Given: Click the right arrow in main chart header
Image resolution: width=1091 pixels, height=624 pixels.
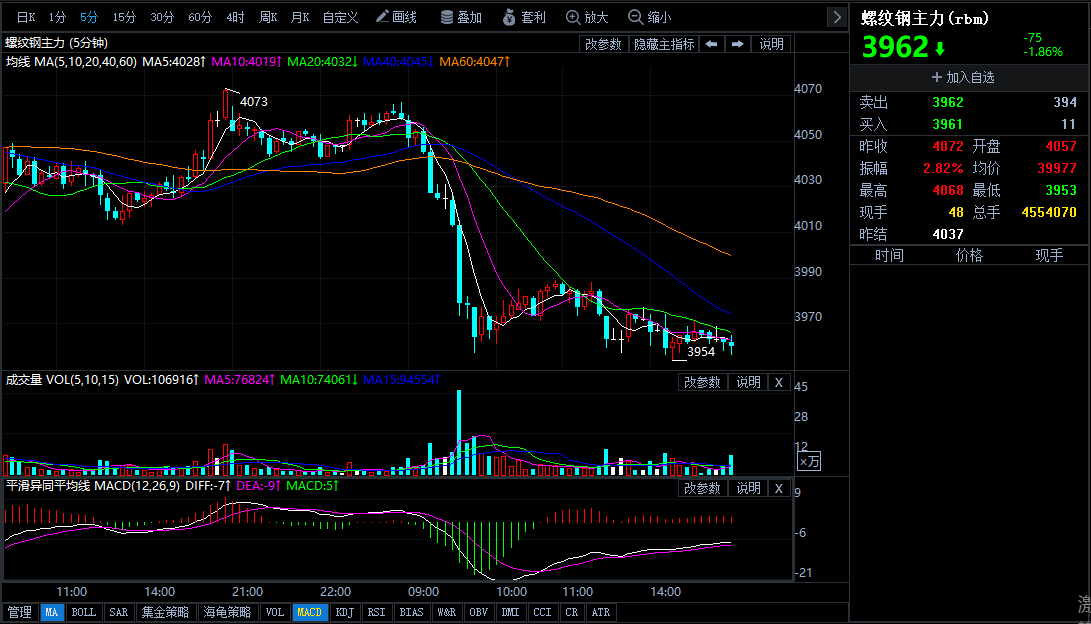Looking at the screenshot, I should click(738, 44).
